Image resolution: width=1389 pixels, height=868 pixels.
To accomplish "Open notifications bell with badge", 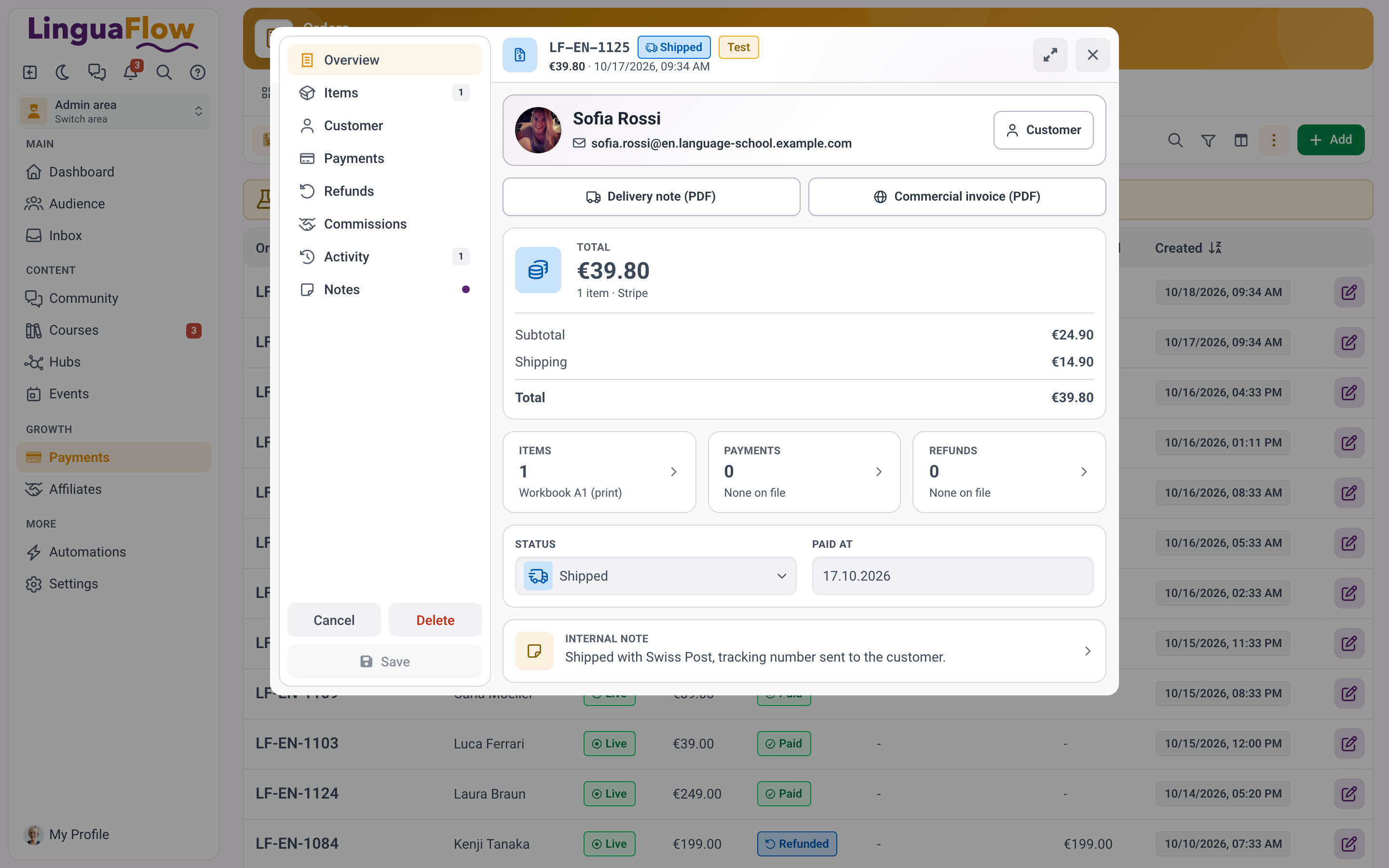I will point(131,72).
